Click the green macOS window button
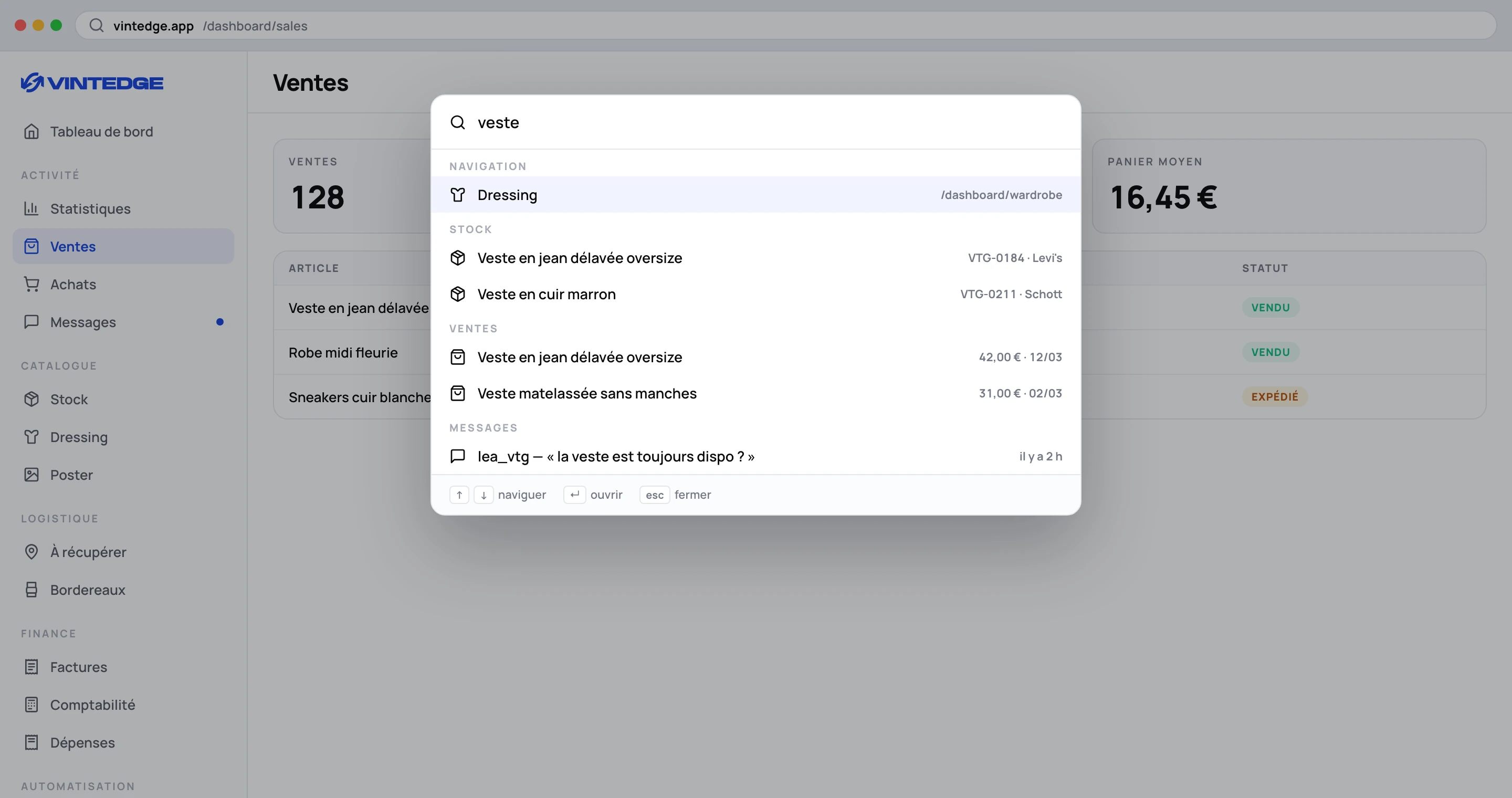 coord(56,25)
